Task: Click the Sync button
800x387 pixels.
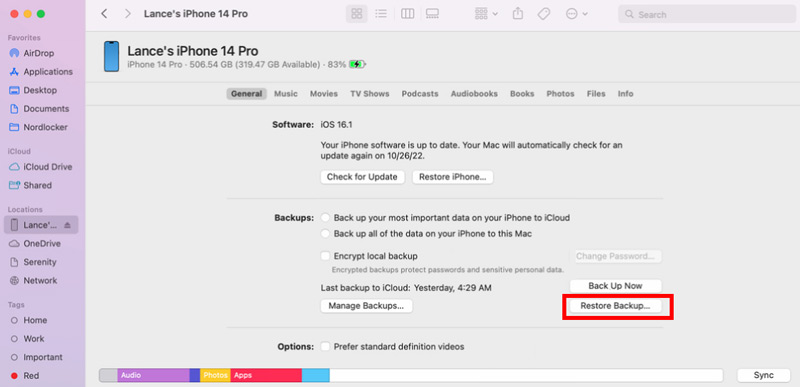Action: (x=764, y=375)
